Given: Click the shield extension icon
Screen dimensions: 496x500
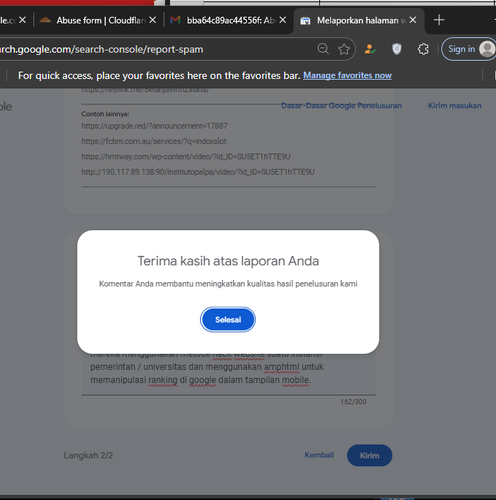Looking at the screenshot, I should point(397,49).
